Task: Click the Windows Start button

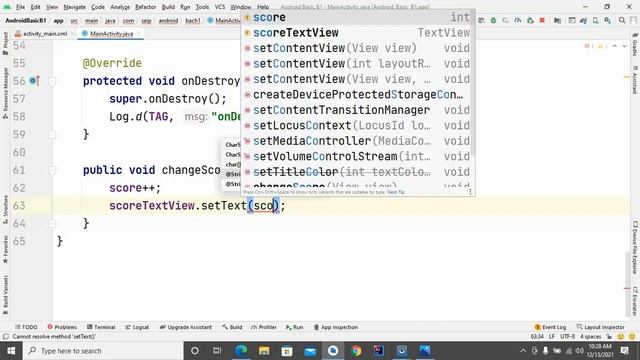Action: [x=11, y=351]
